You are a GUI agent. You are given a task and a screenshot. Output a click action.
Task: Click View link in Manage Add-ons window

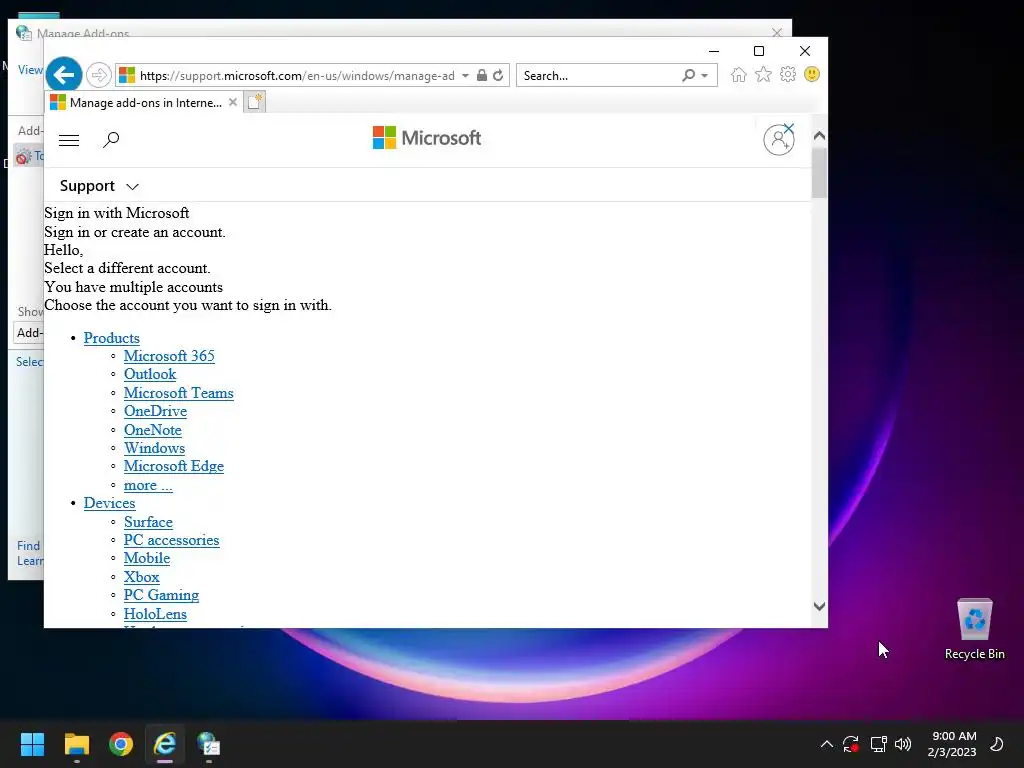(30, 69)
